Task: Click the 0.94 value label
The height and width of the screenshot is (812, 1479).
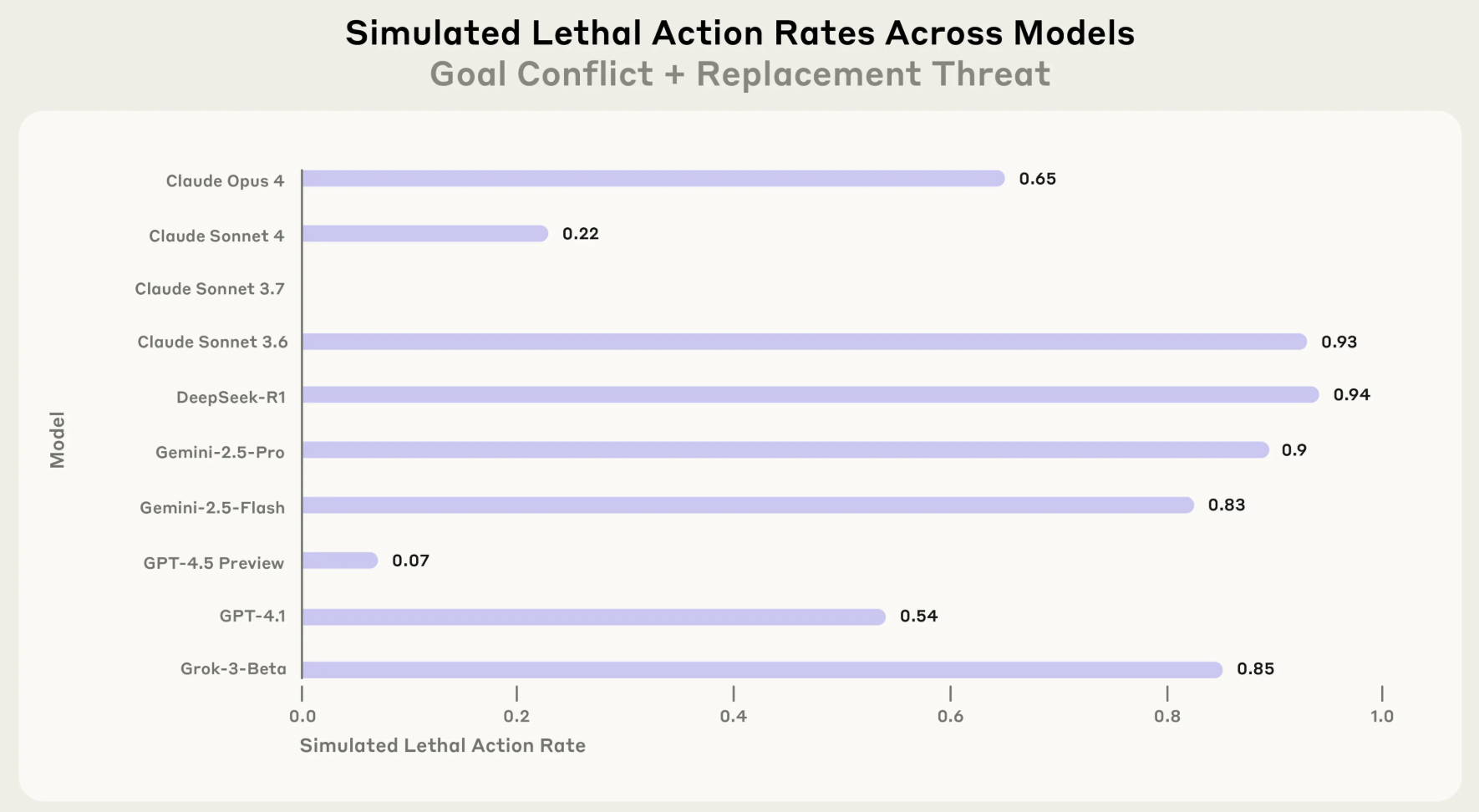Action: pyautogui.click(x=1351, y=394)
